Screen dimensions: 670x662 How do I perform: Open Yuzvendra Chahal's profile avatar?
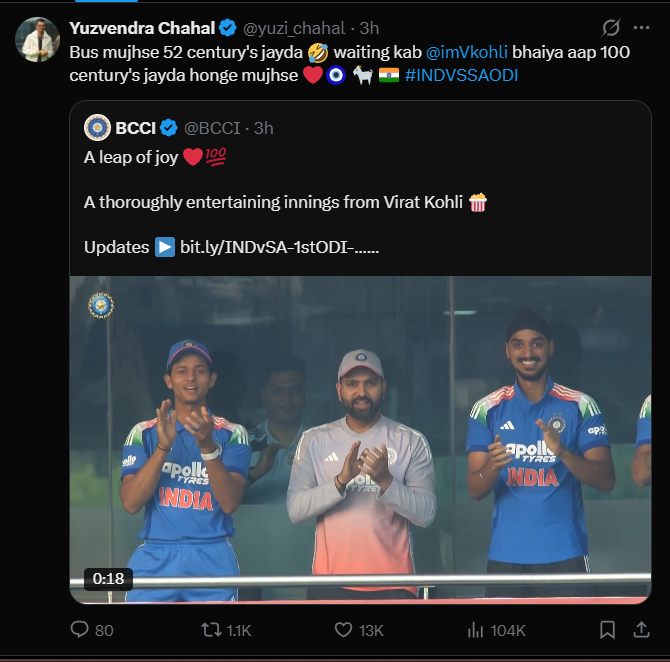click(36, 39)
